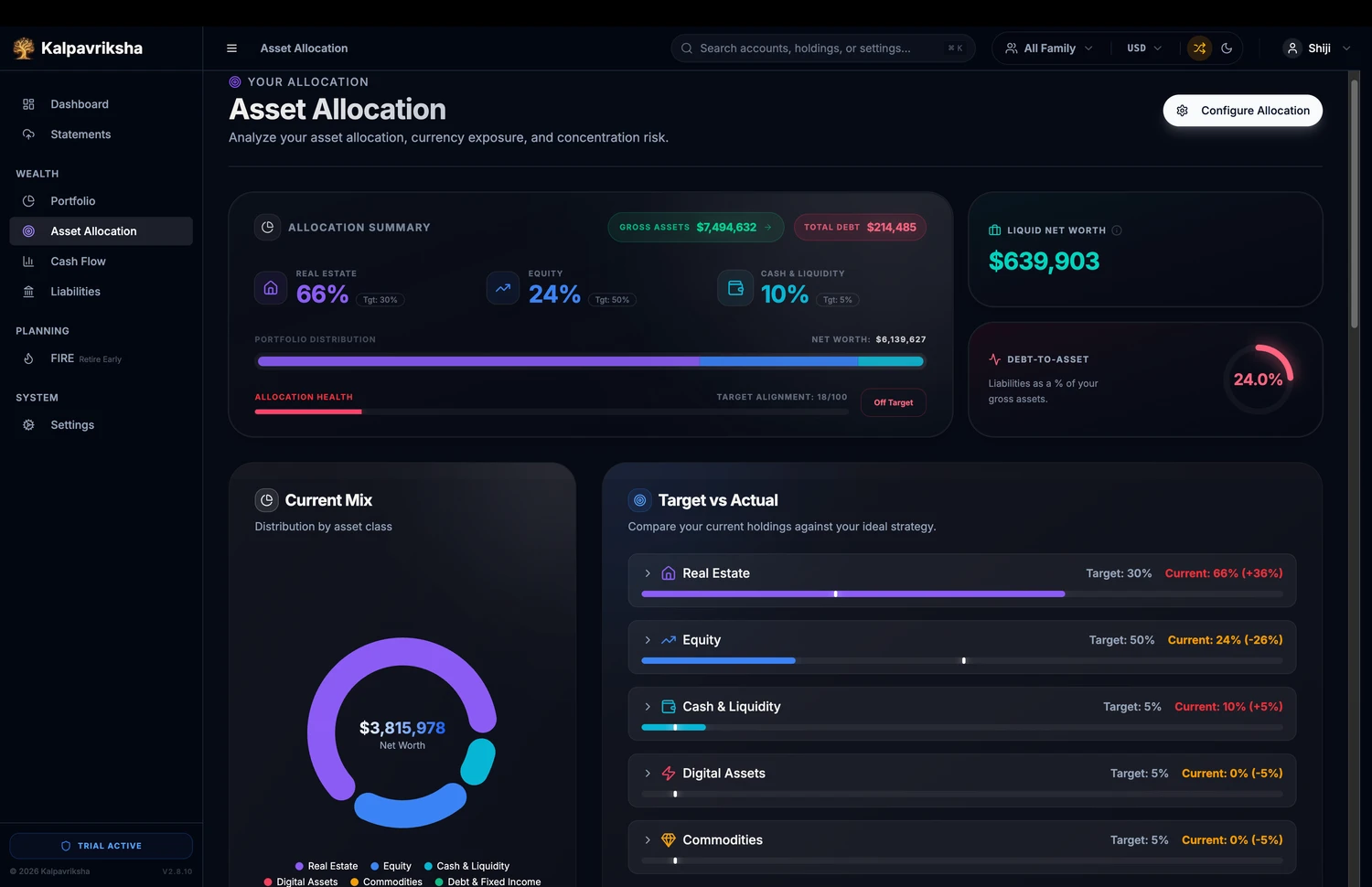This screenshot has width=1372, height=887.
Task: Click the Equity Tgt: 50% badge
Action: [x=612, y=300]
